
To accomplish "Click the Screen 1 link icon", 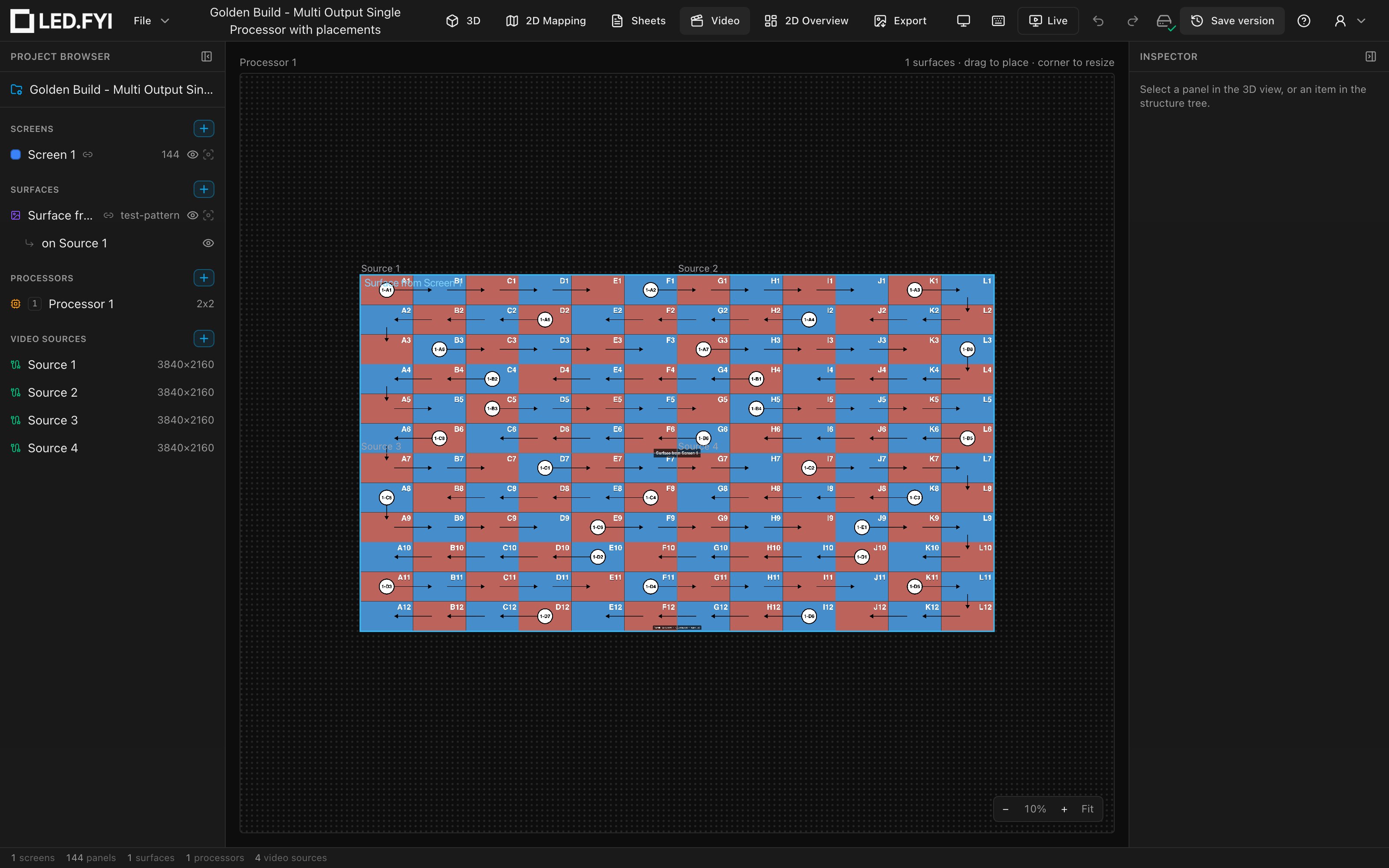I will [88, 155].
